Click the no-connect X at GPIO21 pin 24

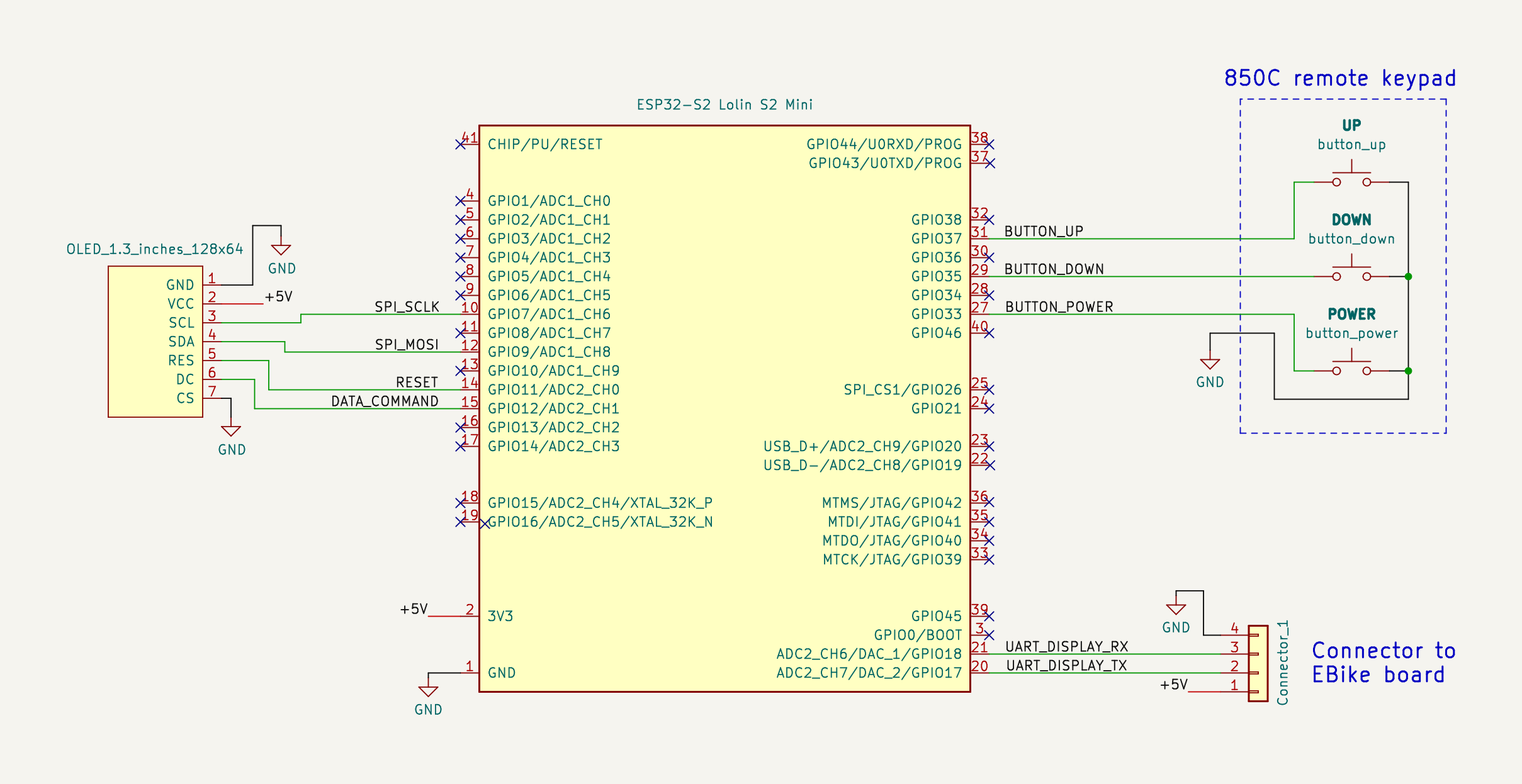(x=989, y=408)
